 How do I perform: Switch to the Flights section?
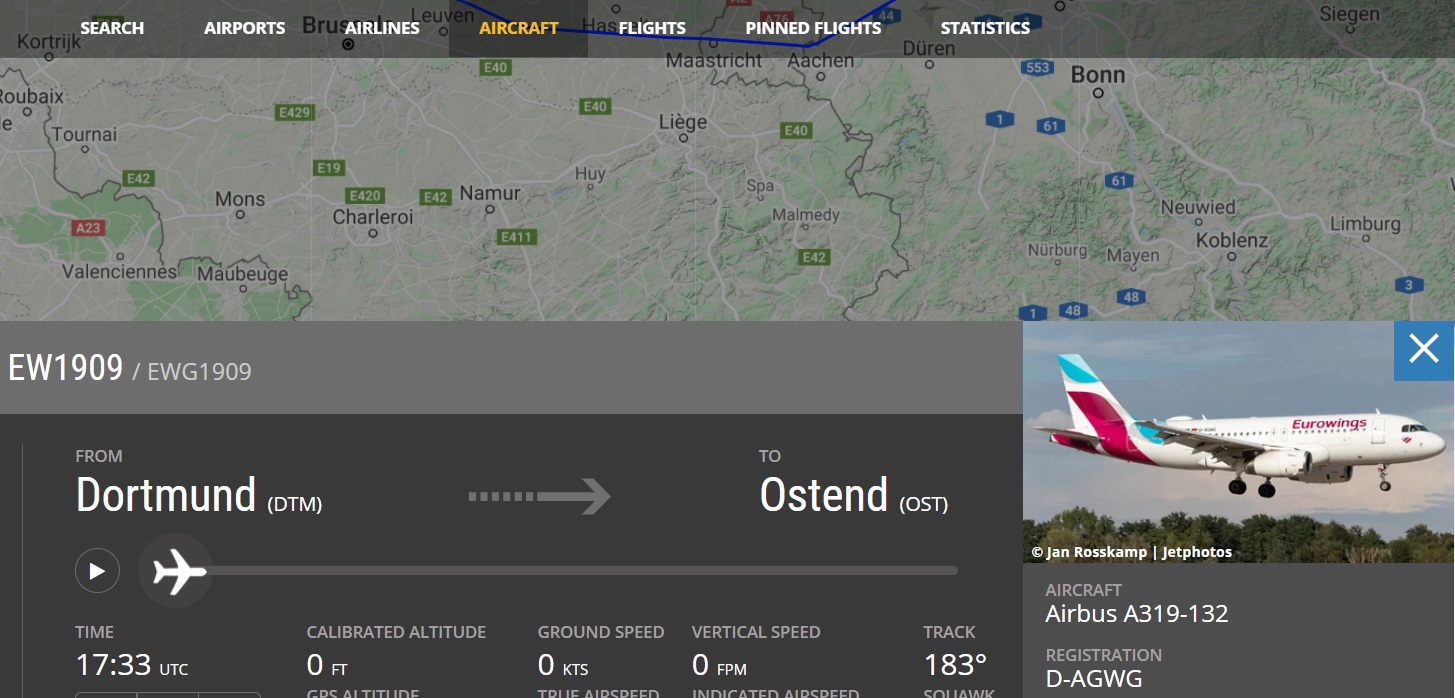(652, 28)
